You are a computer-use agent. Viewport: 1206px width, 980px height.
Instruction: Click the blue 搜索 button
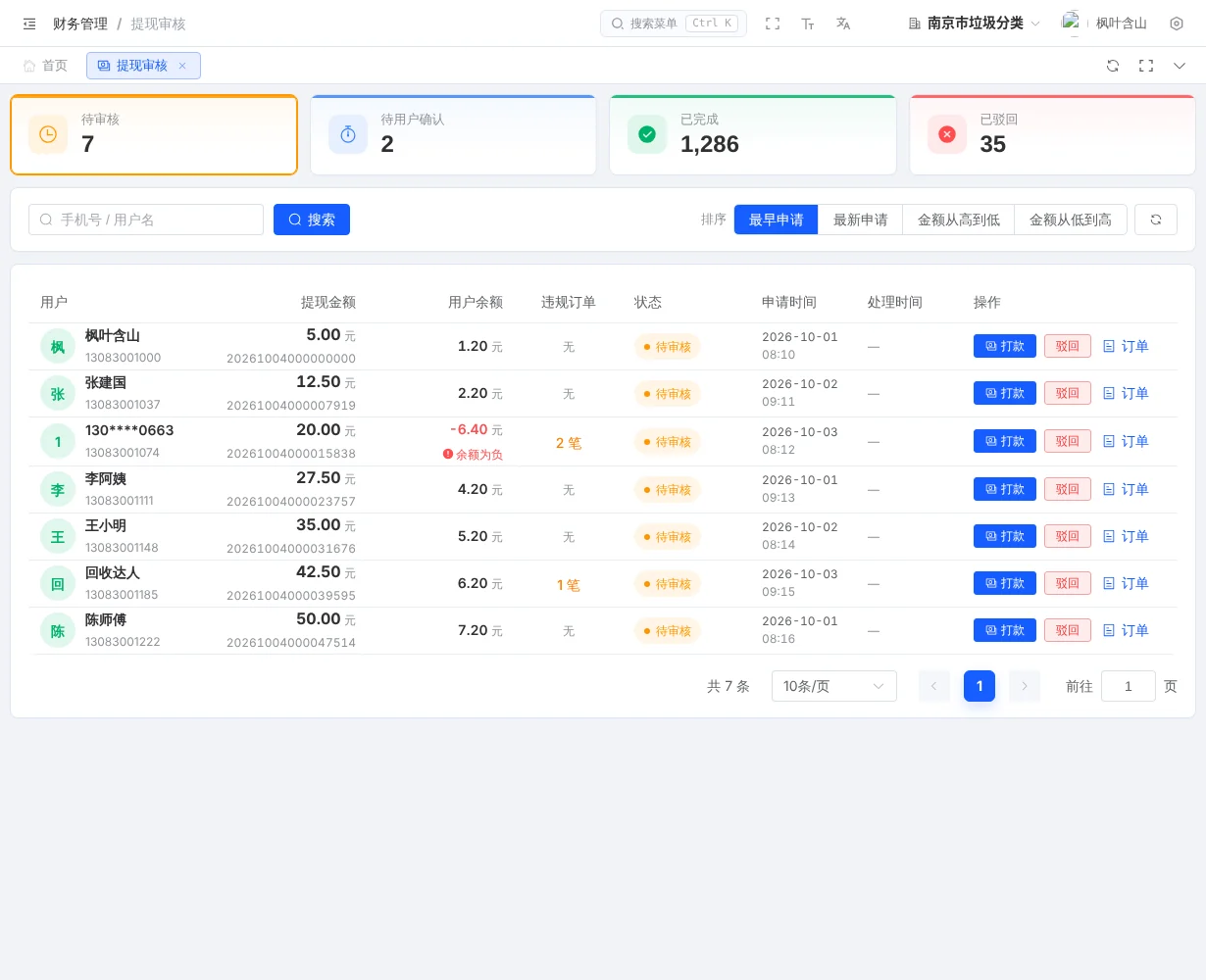tap(312, 220)
